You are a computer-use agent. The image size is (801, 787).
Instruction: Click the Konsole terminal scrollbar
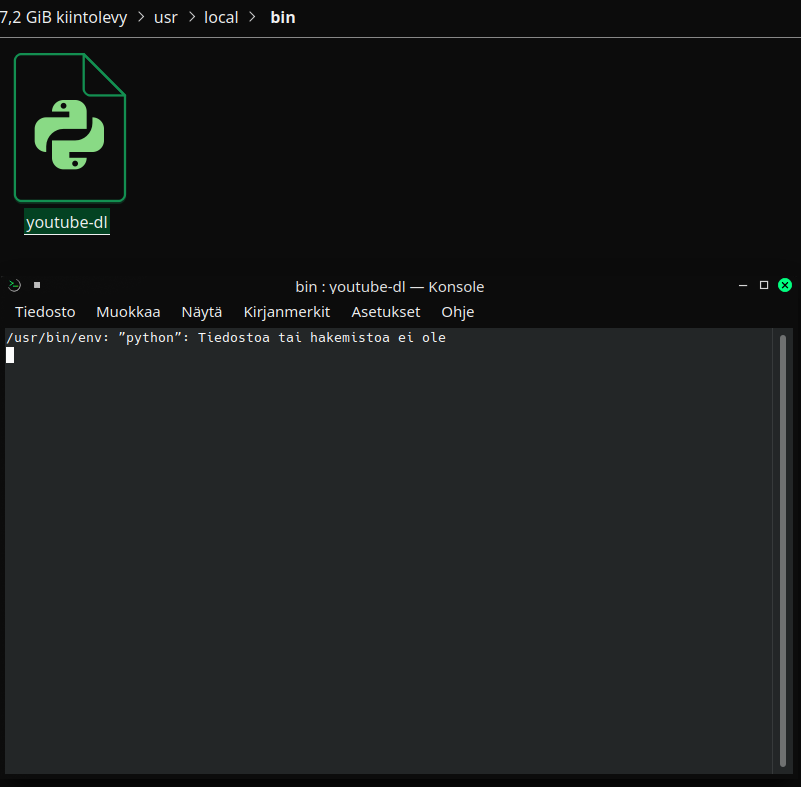click(783, 551)
